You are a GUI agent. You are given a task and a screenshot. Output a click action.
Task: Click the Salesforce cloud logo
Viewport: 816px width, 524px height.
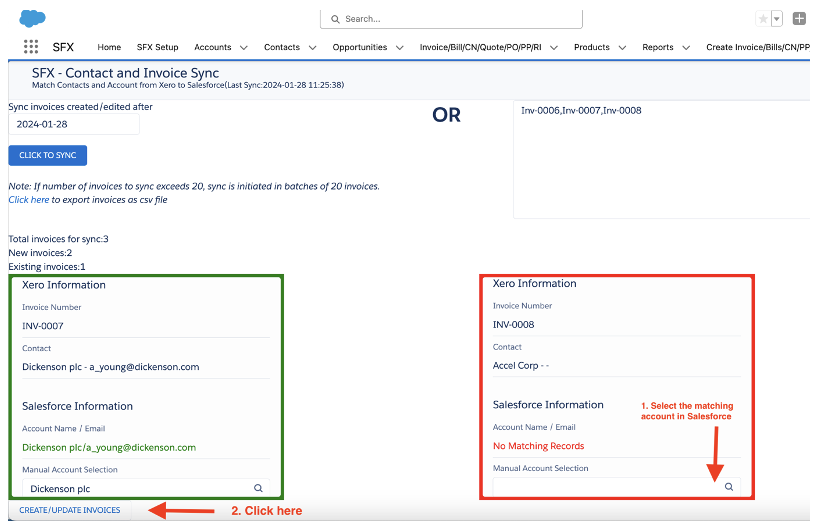tap(32, 18)
